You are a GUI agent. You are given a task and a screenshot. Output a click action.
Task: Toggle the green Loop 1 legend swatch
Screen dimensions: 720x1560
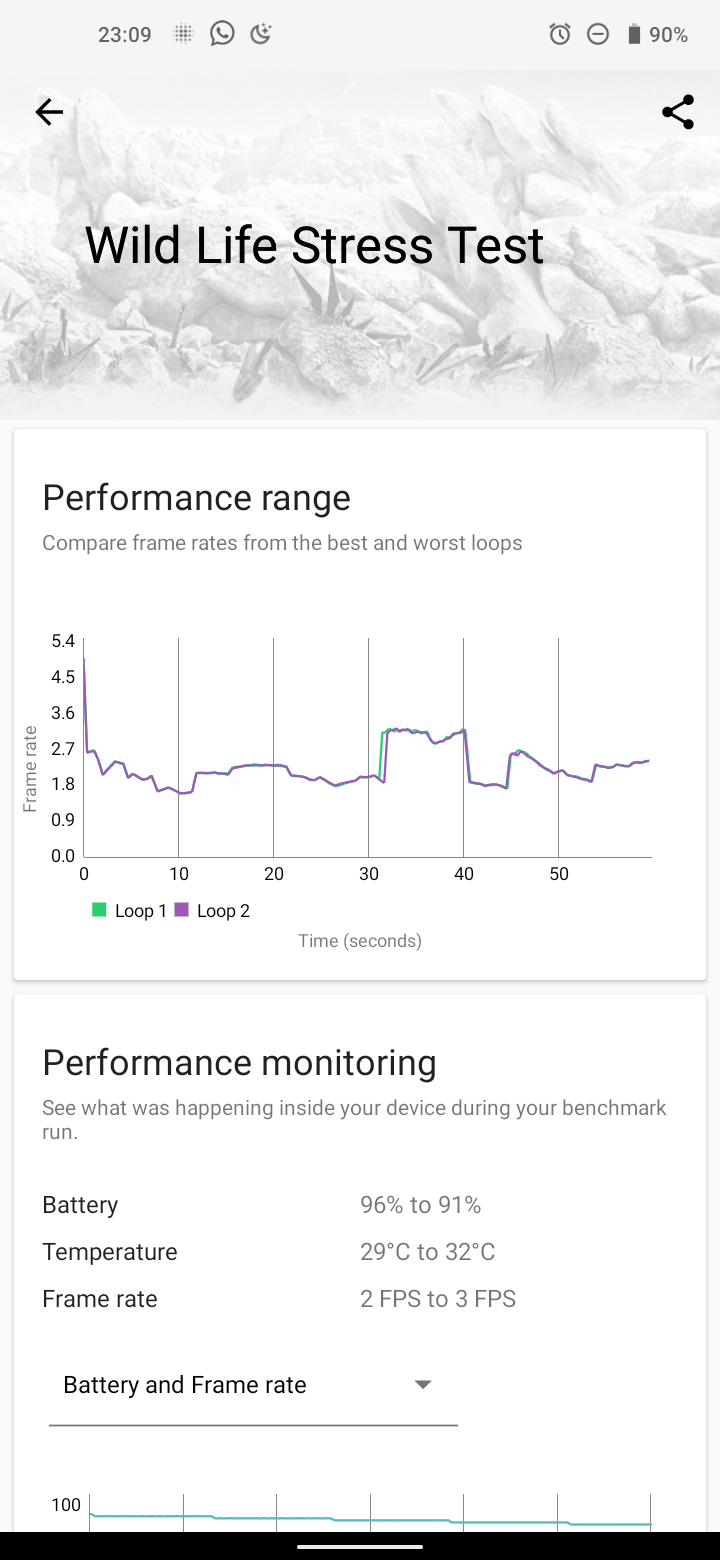(99, 910)
